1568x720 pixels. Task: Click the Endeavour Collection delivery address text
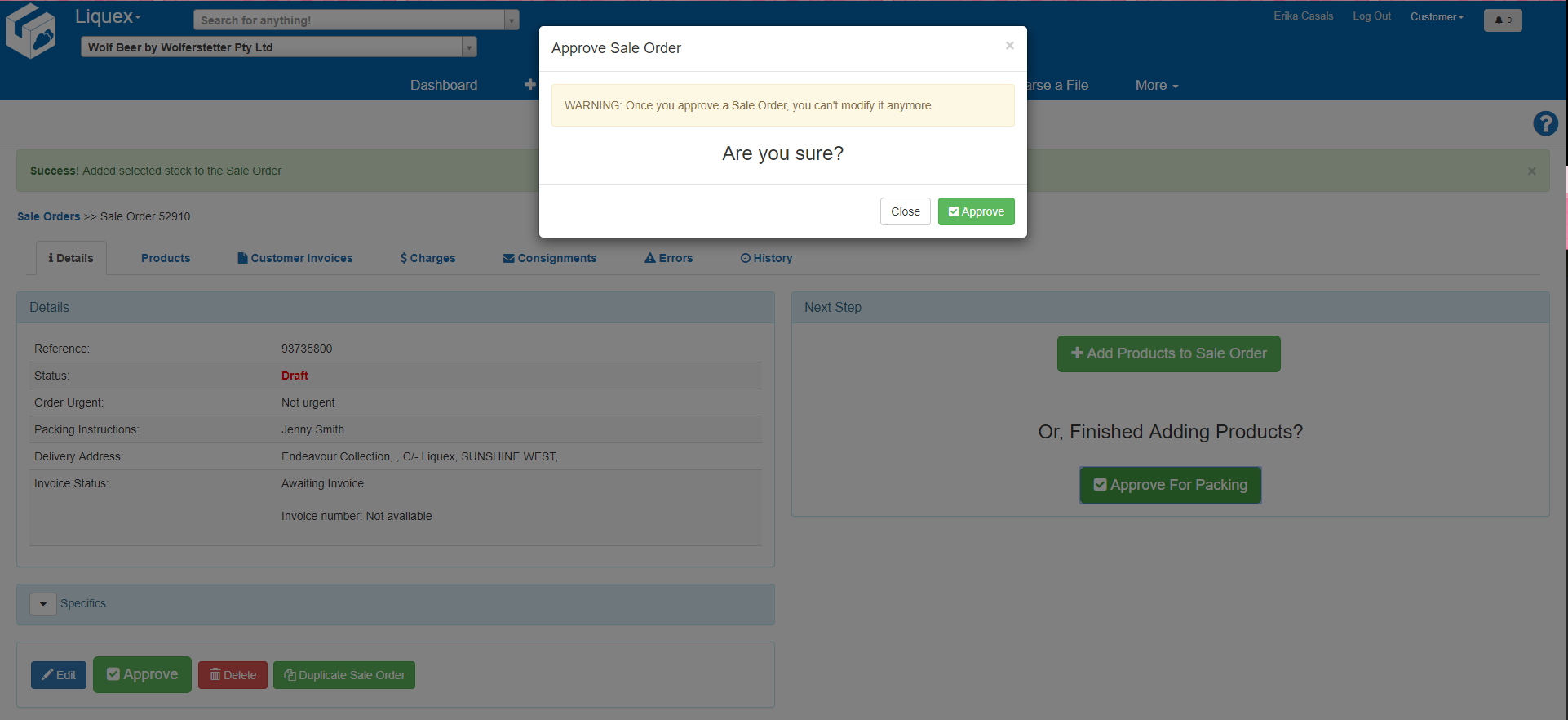[x=419, y=456]
